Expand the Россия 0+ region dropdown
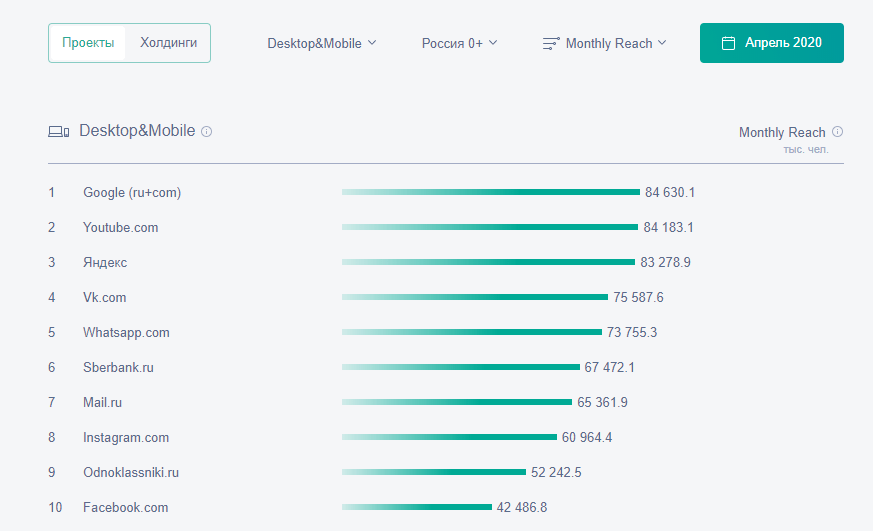The height and width of the screenshot is (531, 873). click(x=459, y=43)
